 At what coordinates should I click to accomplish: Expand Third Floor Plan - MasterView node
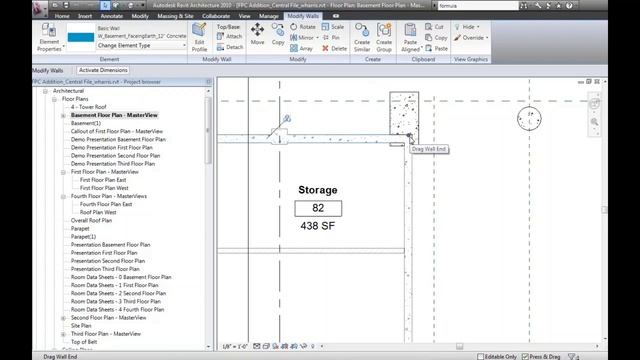tap(63, 334)
